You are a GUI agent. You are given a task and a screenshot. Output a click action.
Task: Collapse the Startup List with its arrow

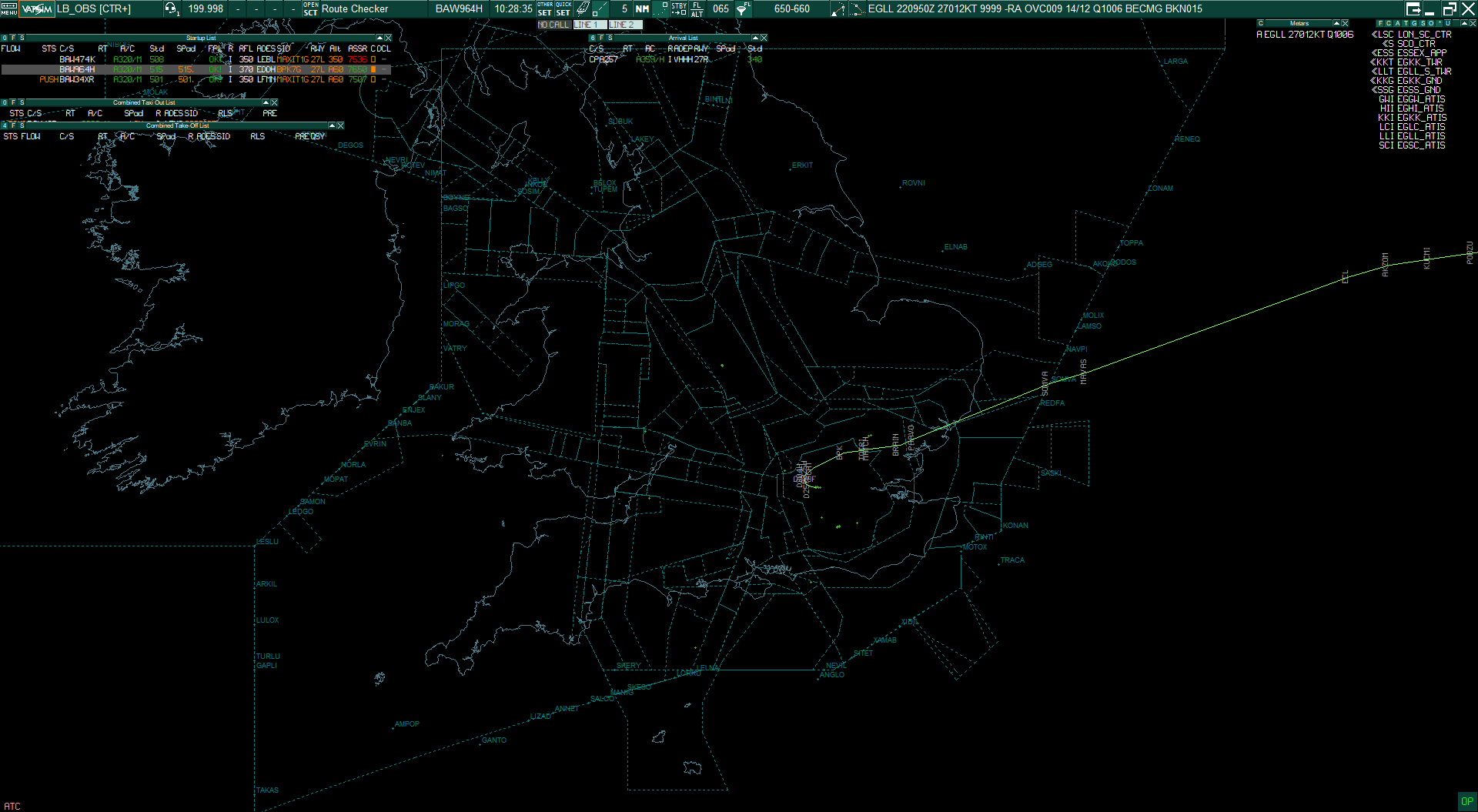(x=379, y=37)
